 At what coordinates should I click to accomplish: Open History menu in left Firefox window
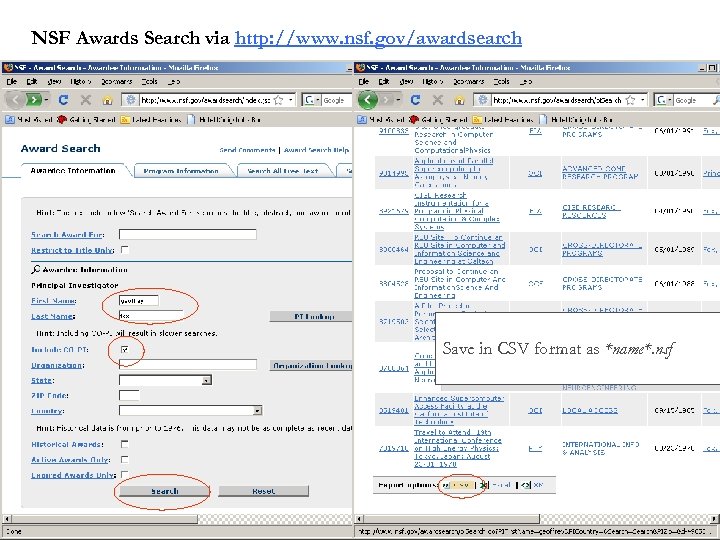pyautogui.click(x=81, y=81)
